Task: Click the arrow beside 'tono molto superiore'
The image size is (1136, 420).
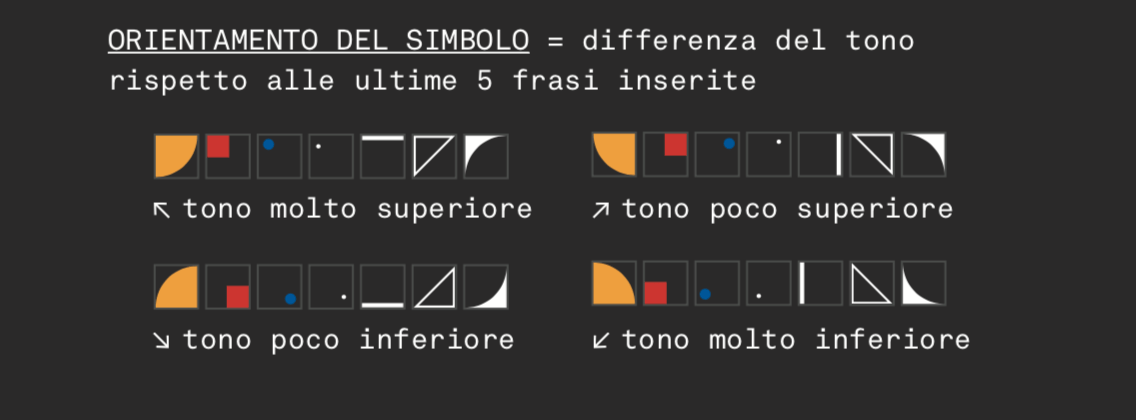Action: (160, 210)
